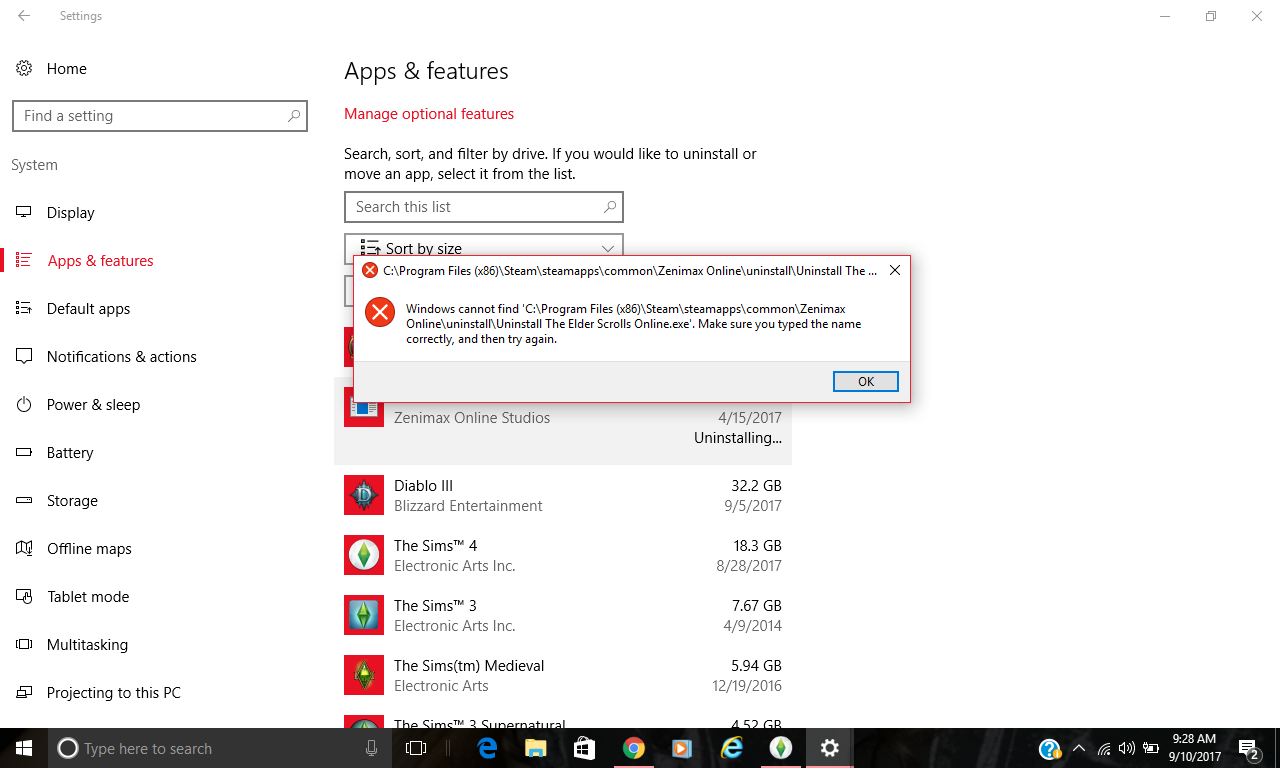Click the taskbar Type here to search box
Viewport: 1280px width, 768px height.
tap(220, 748)
